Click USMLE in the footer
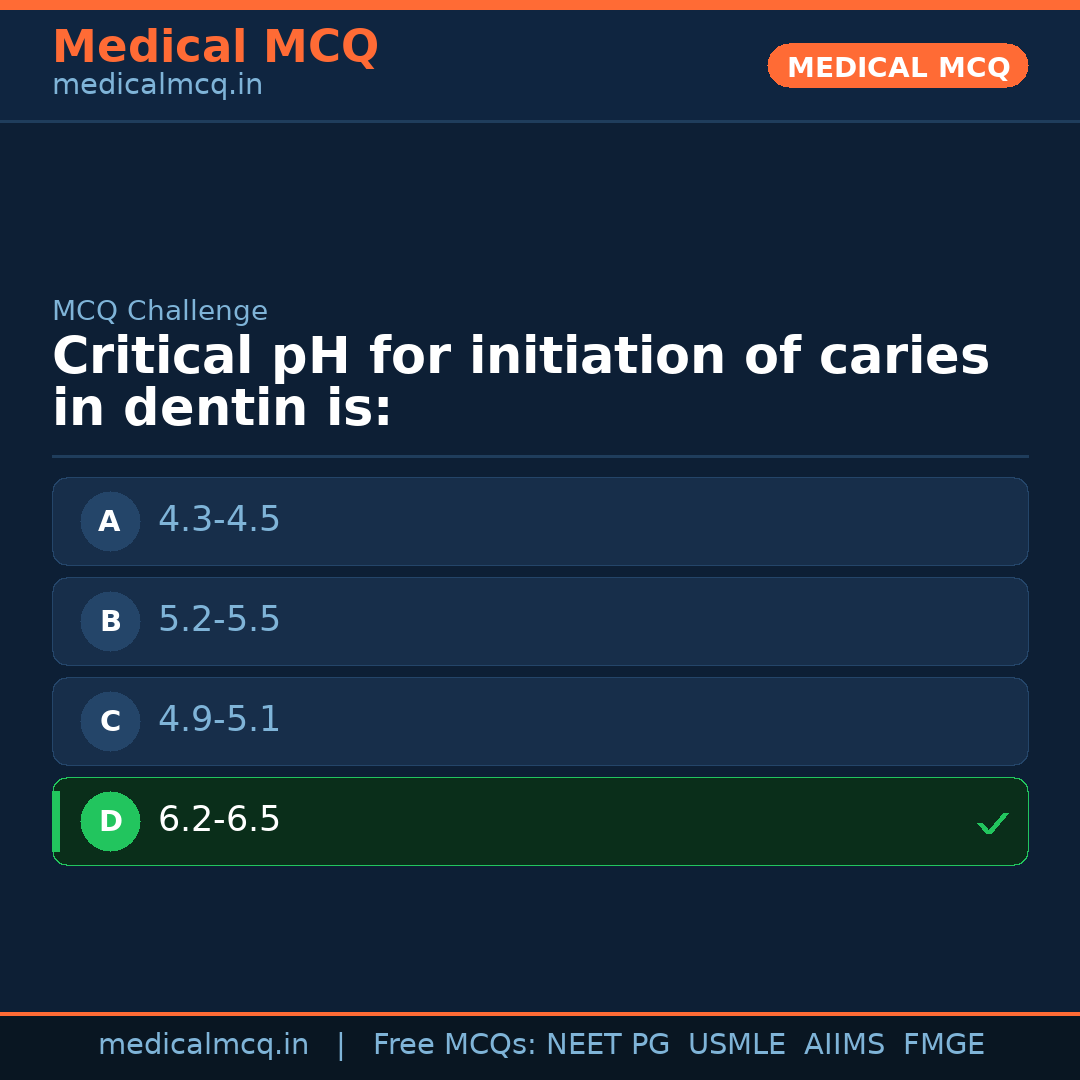Image resolution: width=1080 pixels, height=1080 pixels. pos(736,1045)
